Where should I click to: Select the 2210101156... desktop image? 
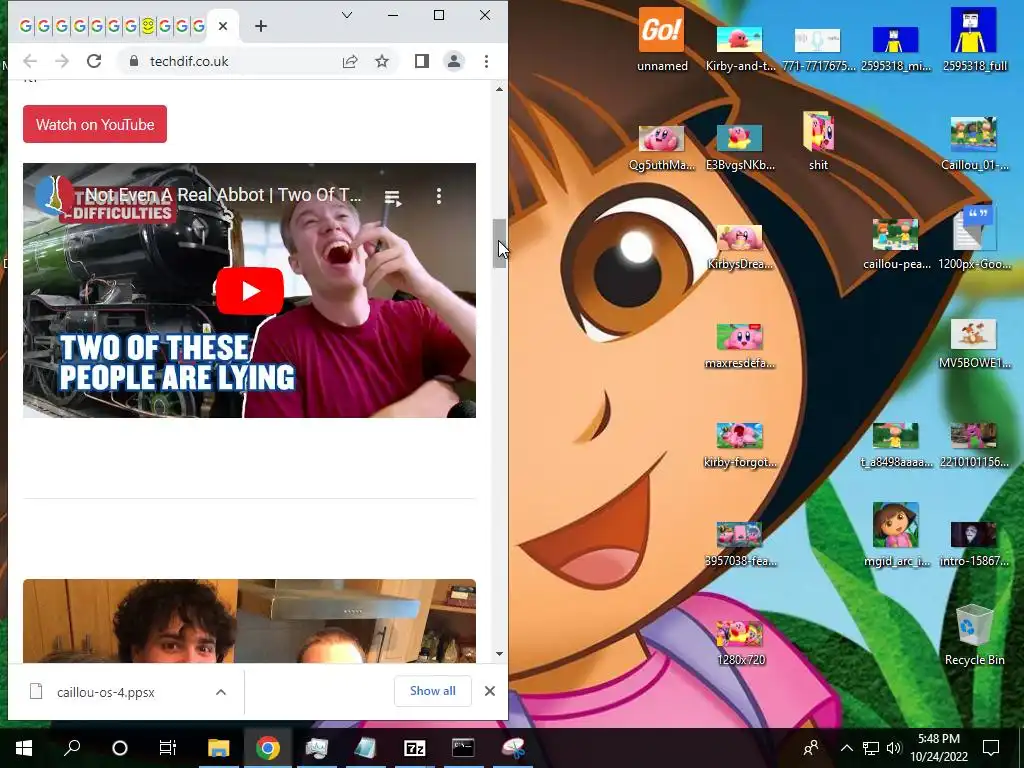pos(974,445)
